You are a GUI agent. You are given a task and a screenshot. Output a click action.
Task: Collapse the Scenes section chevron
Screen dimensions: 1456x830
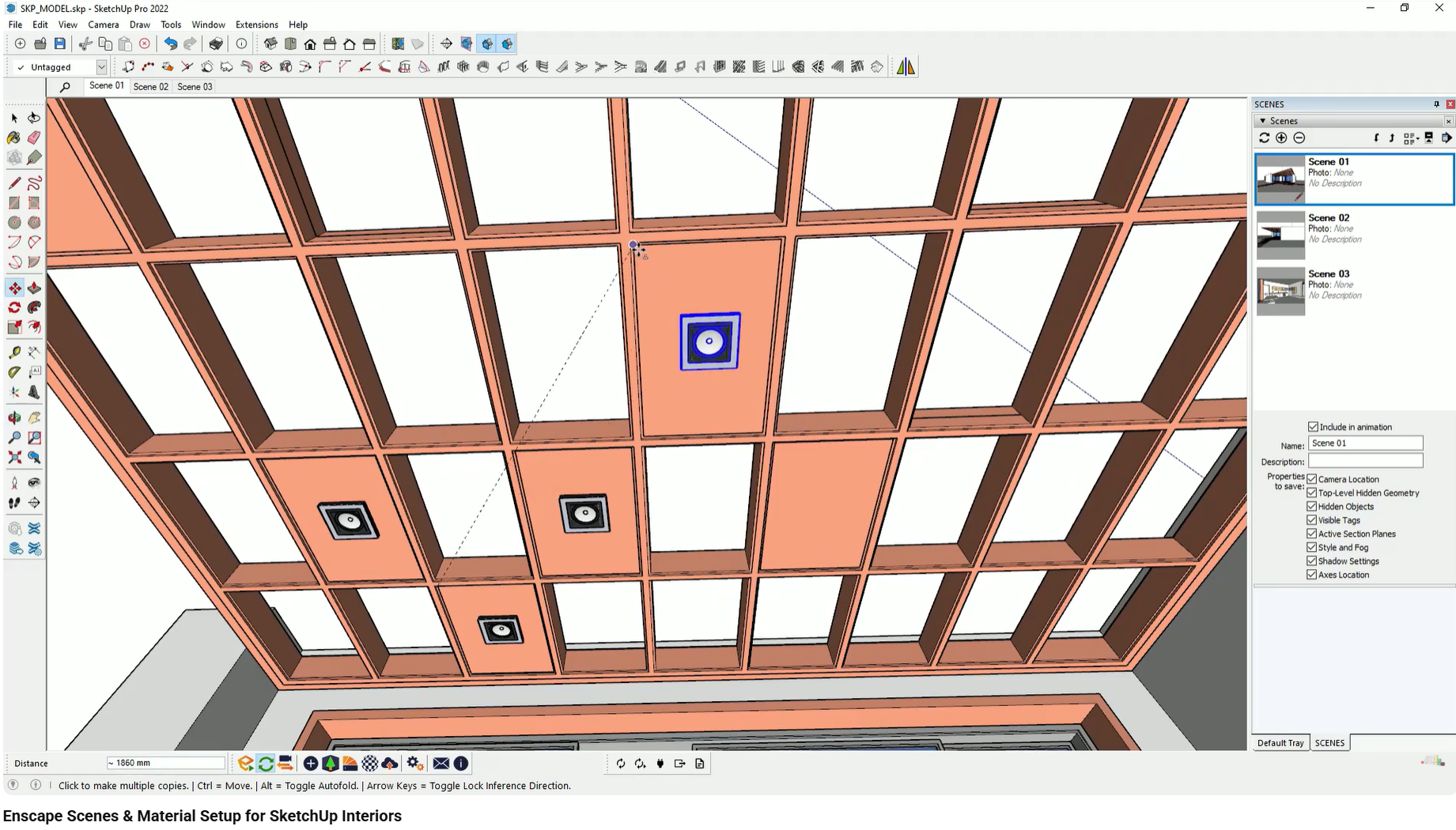click(x=1263, y=120)
